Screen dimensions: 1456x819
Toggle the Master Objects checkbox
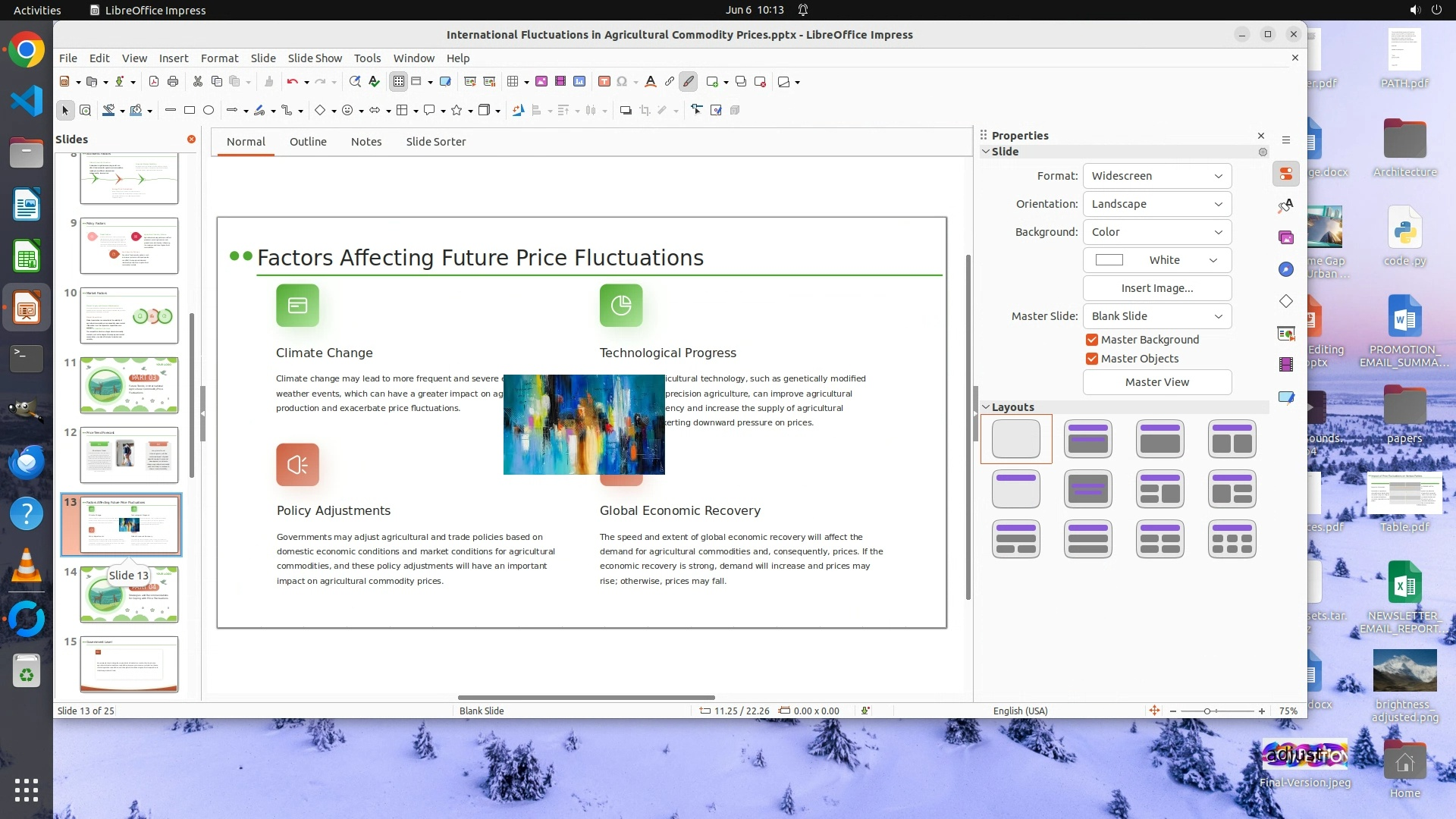click(x=1092, y=359)
